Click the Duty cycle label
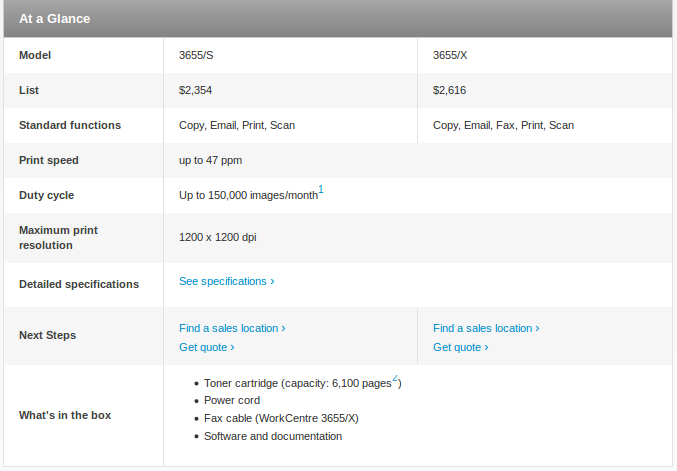This screenshot has width=677, height=471. (47, 196)
